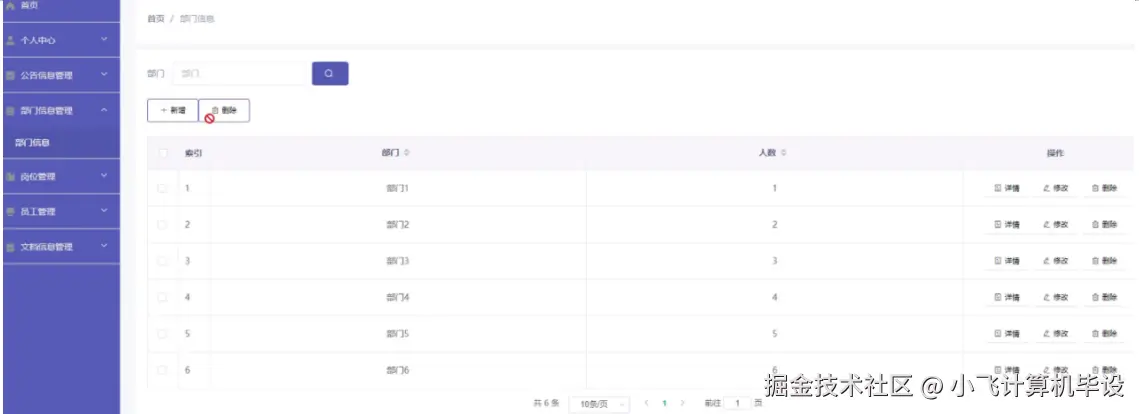
Task: Open 首页 in the sidebar menu
Action: [x=61, y=6]
